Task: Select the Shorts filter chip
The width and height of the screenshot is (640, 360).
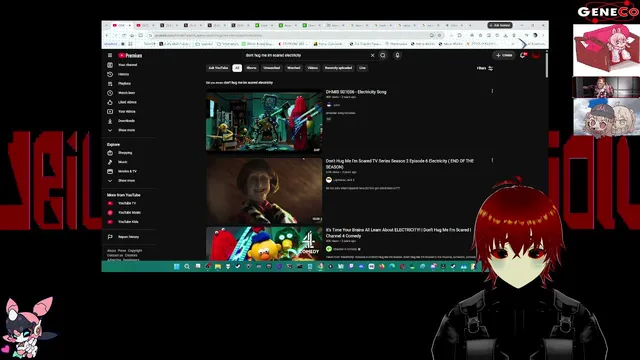Action: click(x=251, y=68)
